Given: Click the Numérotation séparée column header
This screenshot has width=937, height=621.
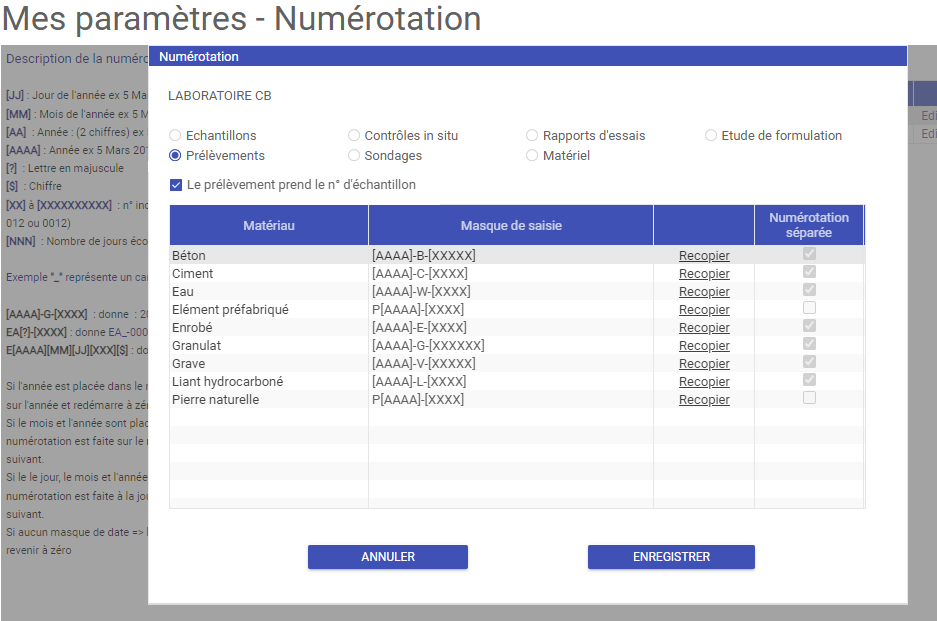Looking at the screenshot, I should (x=809, y=225).
